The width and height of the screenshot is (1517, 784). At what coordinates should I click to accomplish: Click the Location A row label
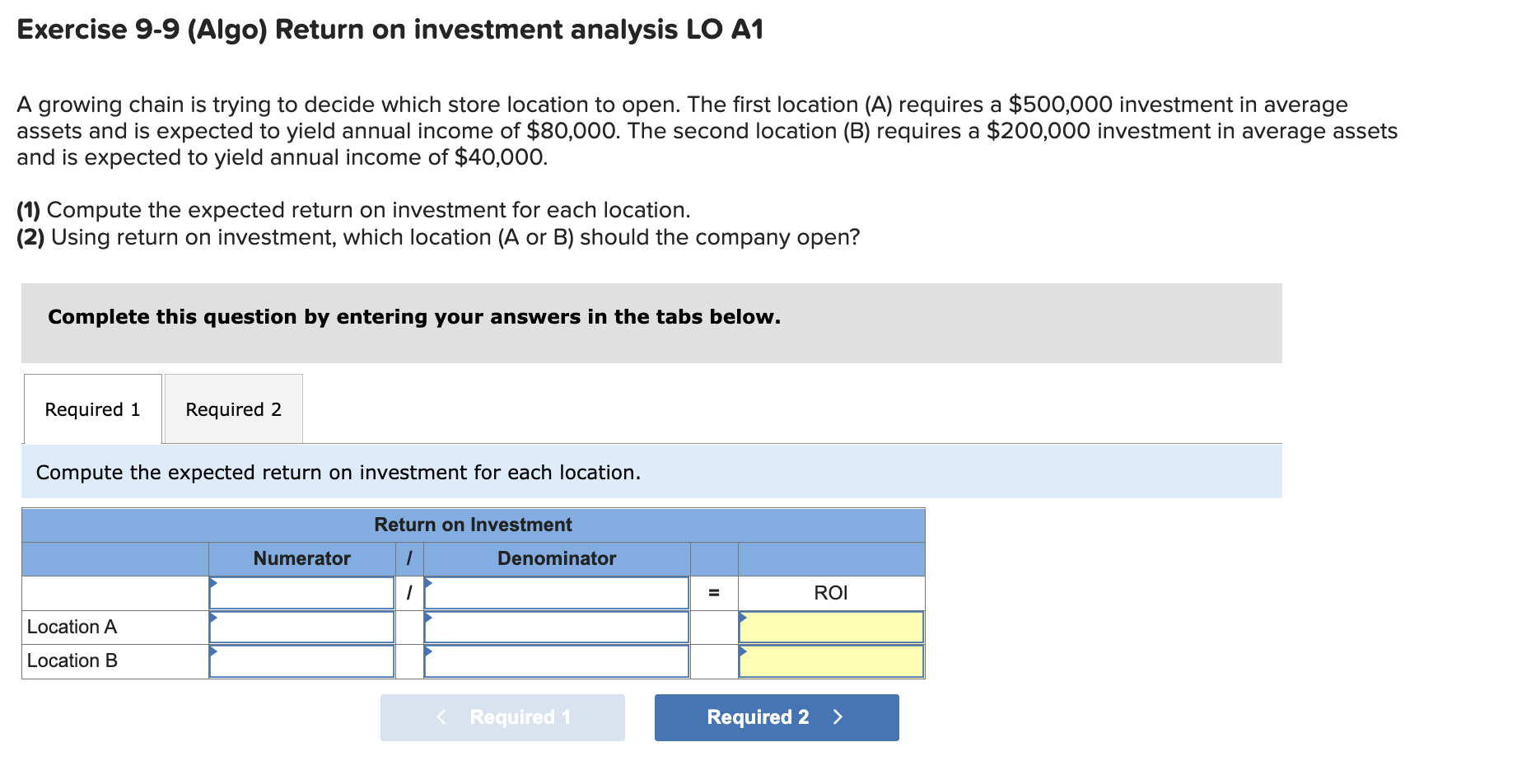tap(71, 627)
